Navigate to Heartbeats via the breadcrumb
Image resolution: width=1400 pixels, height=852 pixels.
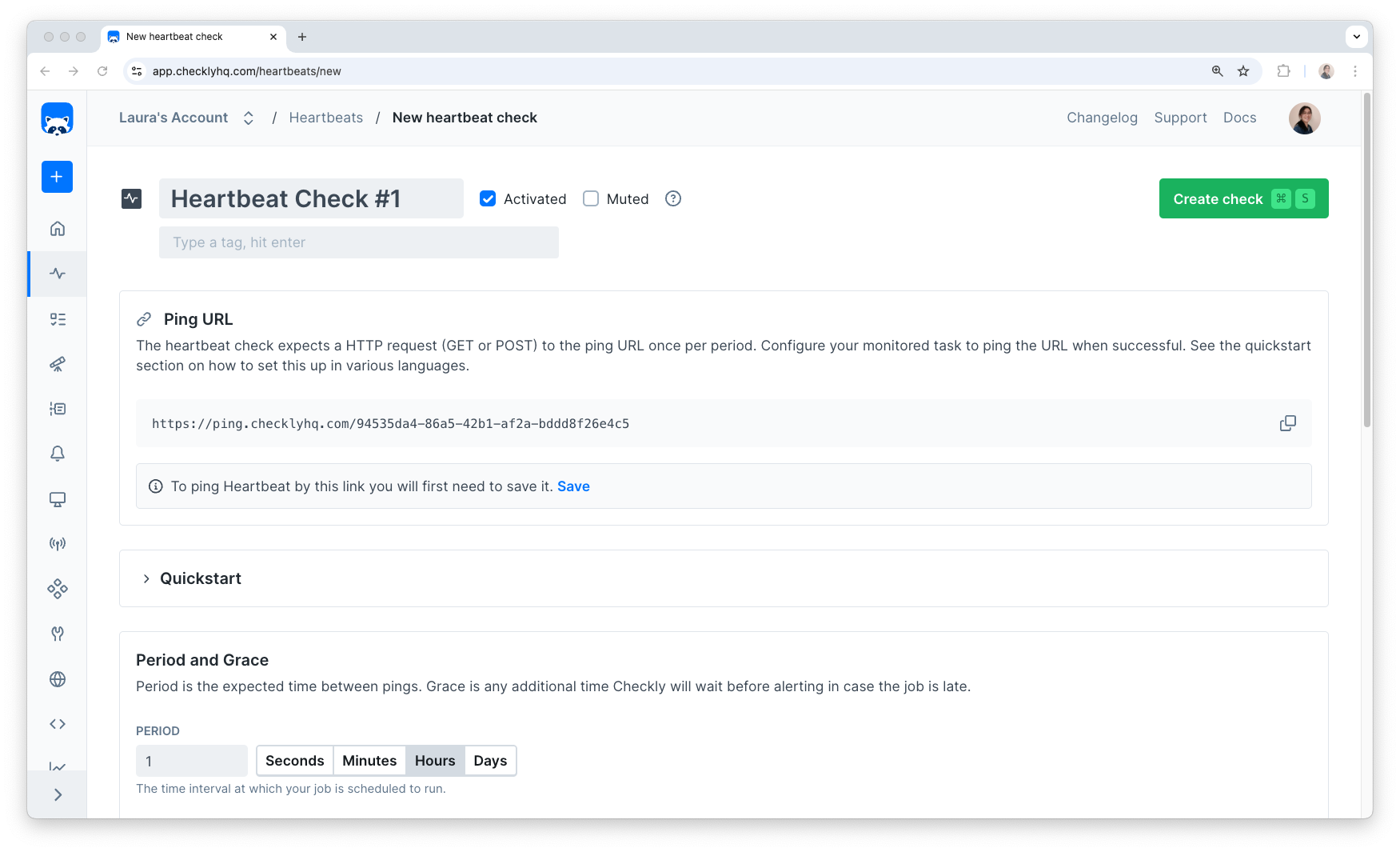click(x=325, y=118)
